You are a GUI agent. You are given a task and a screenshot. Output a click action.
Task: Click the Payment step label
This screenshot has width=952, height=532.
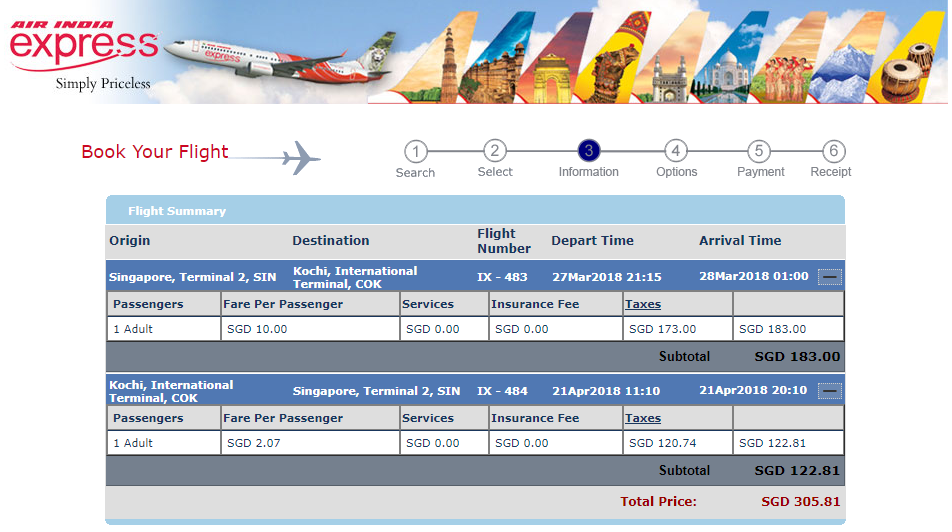click(760, 172)
